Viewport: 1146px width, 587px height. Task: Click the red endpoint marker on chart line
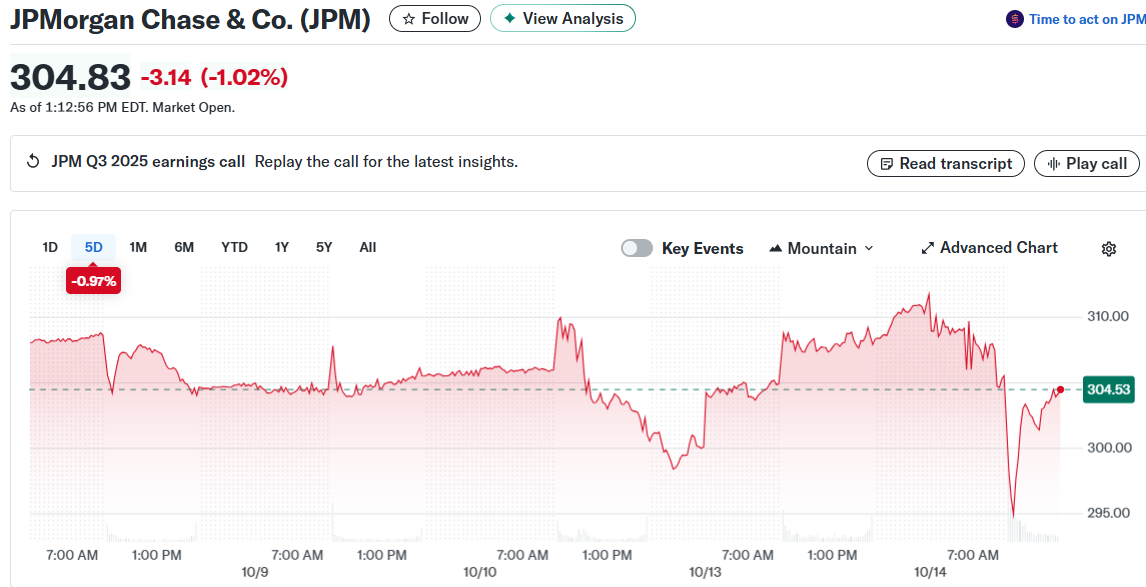(x=1060, y=388)
